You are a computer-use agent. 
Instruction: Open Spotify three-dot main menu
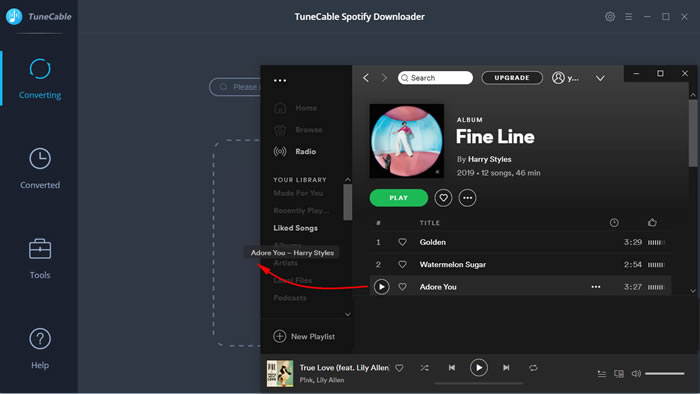click(x=280, y=80)
